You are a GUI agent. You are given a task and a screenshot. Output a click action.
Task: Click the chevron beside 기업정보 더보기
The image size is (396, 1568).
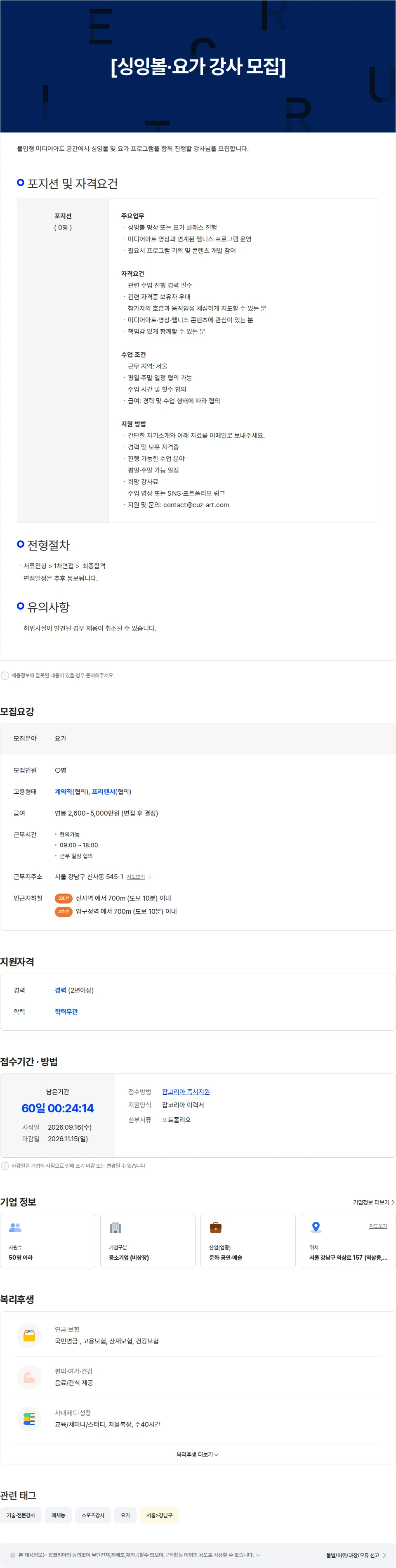tap(393, 1202)
